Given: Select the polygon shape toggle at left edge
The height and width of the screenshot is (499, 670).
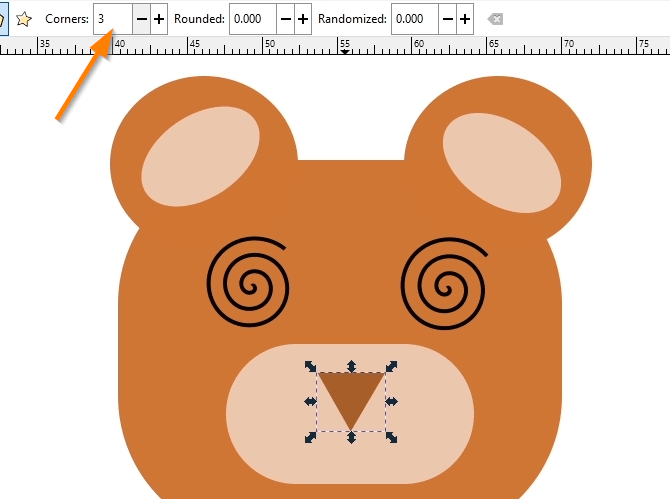Looking at the screenshot, I should click(3, 19).
